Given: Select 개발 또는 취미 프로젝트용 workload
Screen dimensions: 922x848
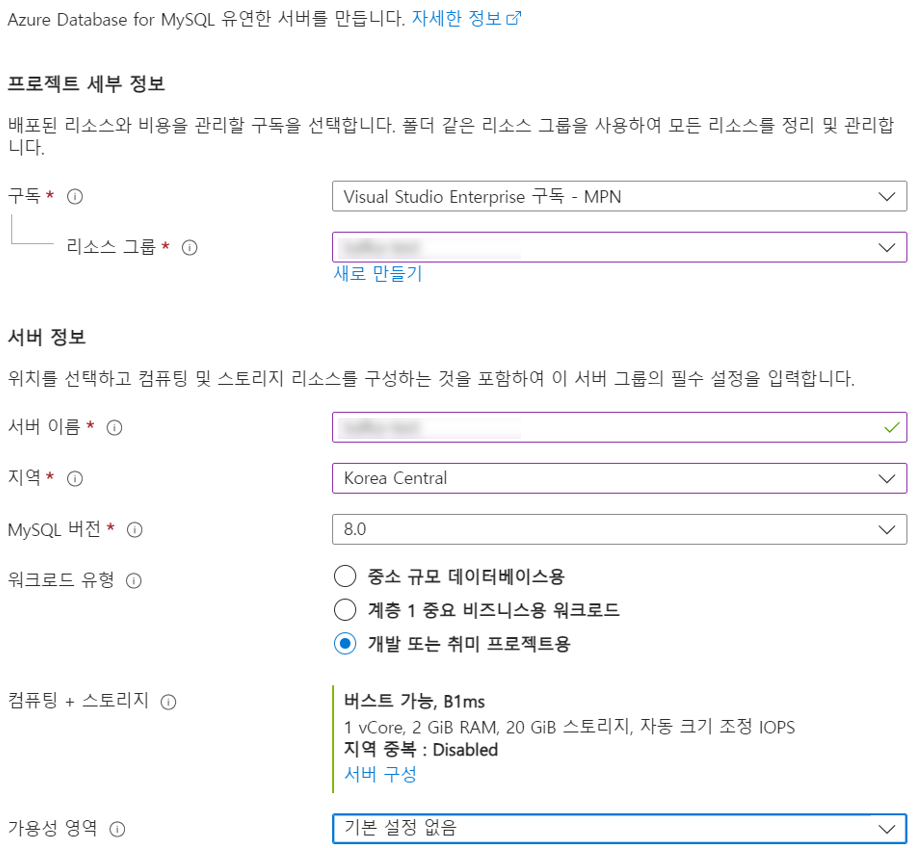Looking at the screenshot, I should [x=345, y=643].
